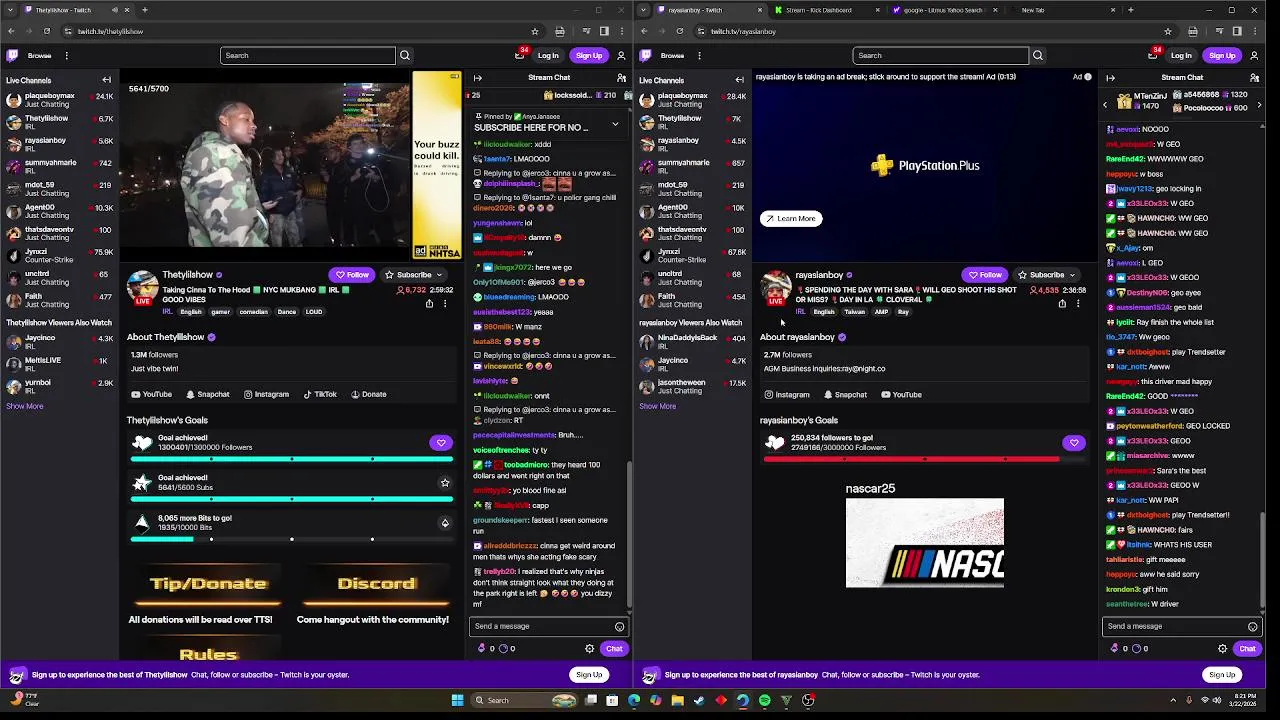Click the left chat scrollbar
The width and height of the screenshot is (1280, 720).
(x=629, y=535)
